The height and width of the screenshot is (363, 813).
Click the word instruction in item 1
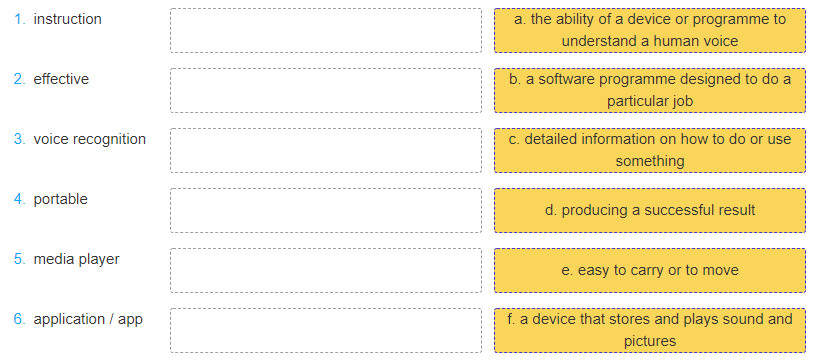pos(67,19)
